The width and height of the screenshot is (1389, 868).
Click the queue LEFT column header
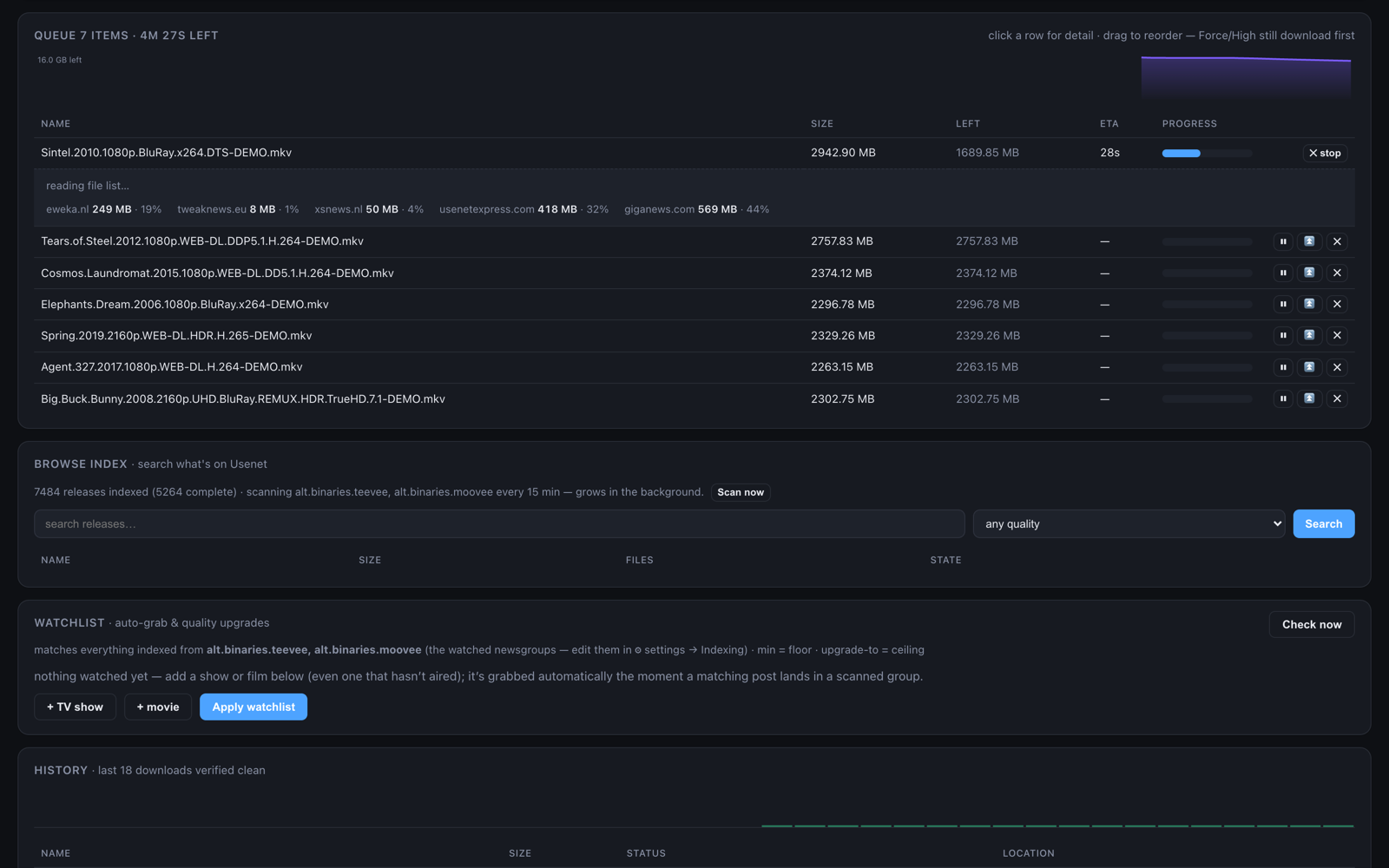[968, 124]
